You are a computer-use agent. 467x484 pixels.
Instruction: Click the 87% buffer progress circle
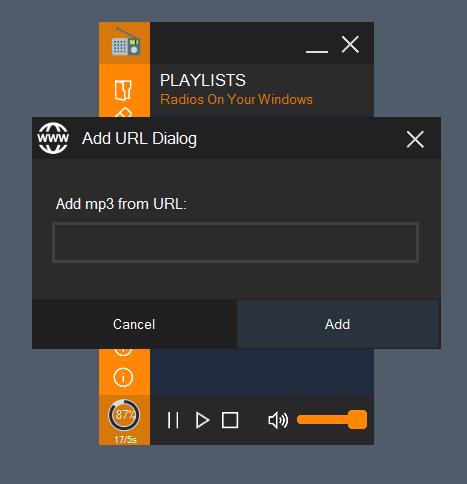pyautogui.click(x=124, y=415)
